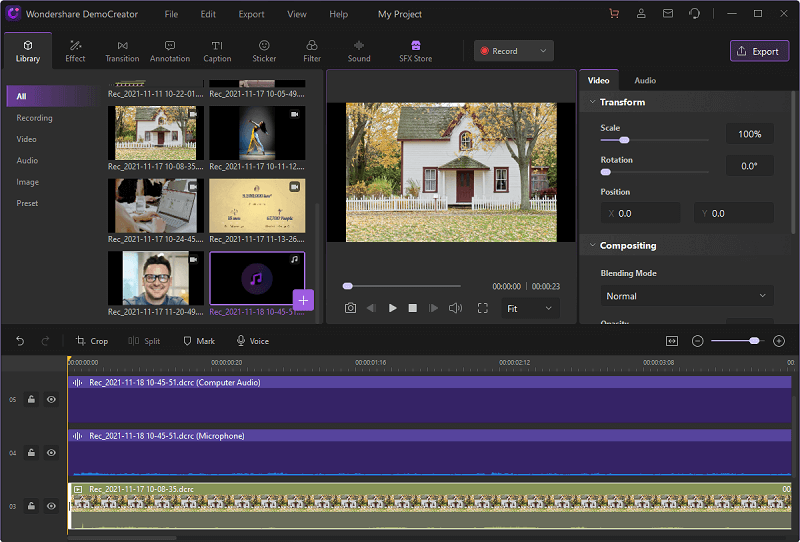The image size is (800, 542).
Task: Undo the last action
Action: pyautogui.click(x=20, y=341)
